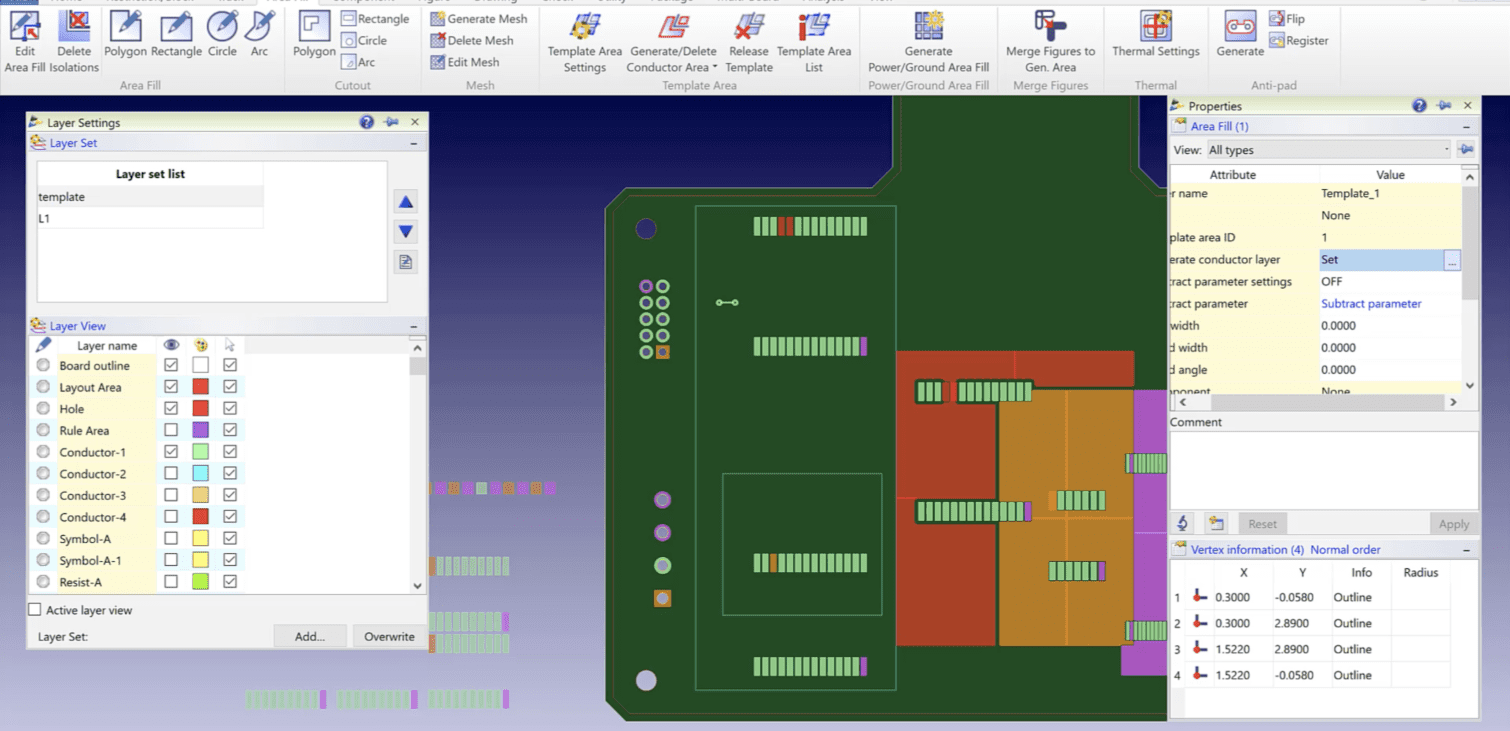Toggle Board outline visibility checkbox

click(171, 366)
